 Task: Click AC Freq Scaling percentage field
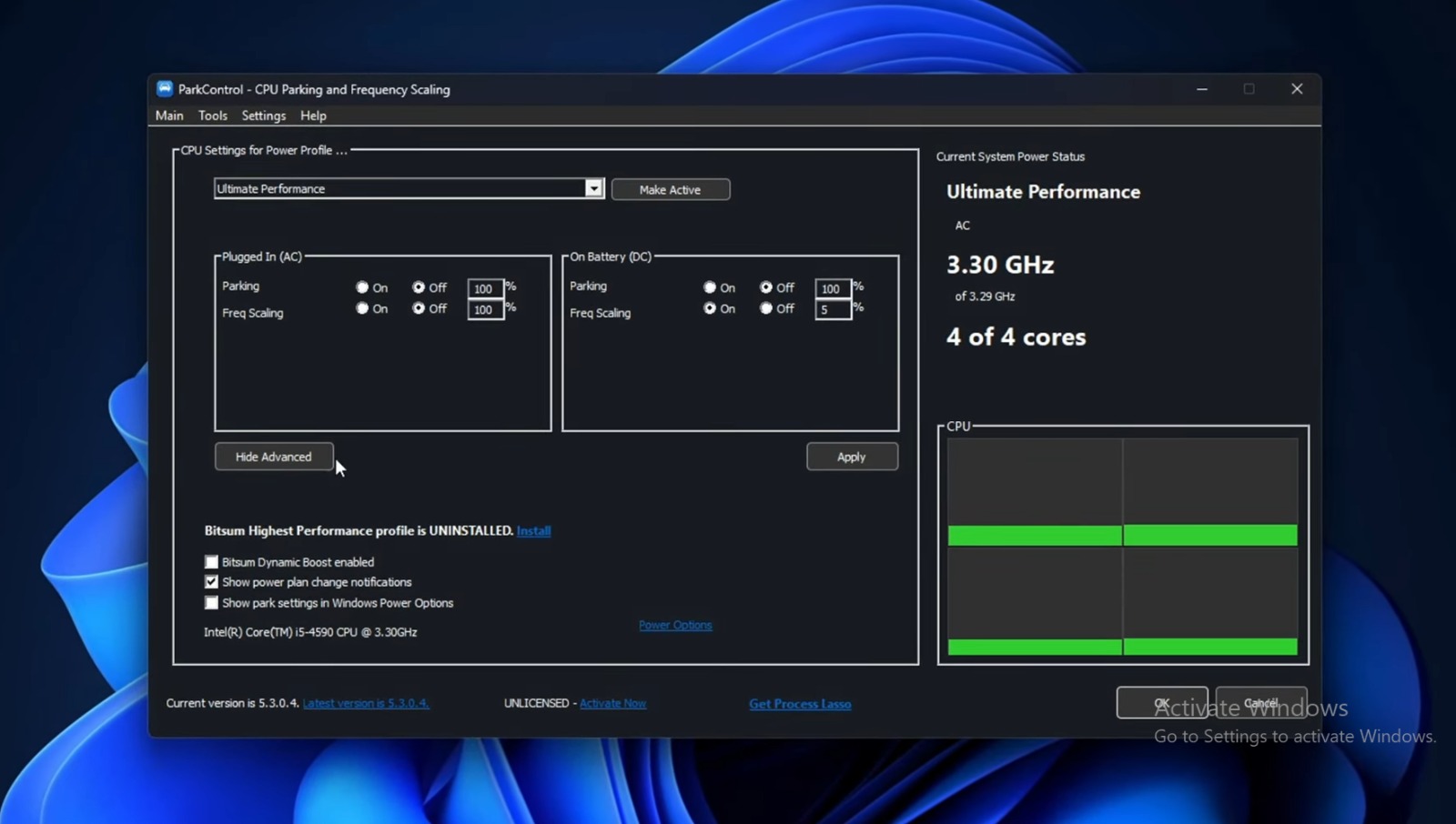point(485,310)
